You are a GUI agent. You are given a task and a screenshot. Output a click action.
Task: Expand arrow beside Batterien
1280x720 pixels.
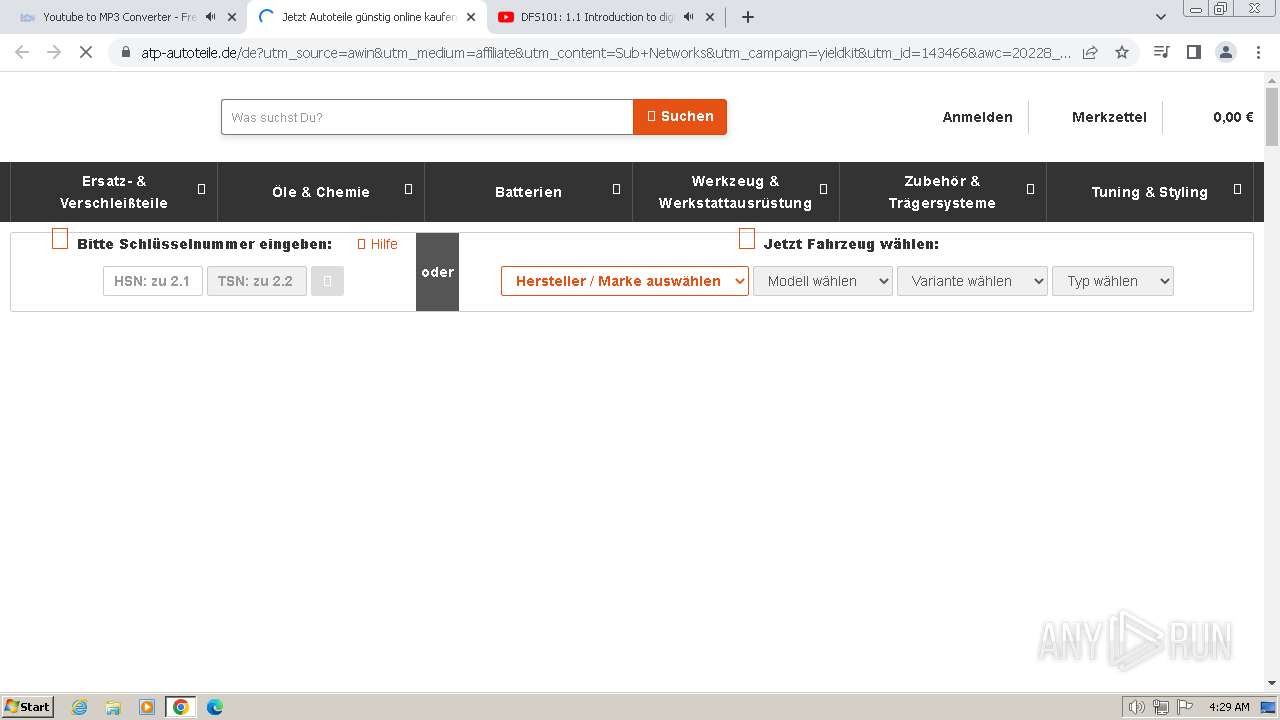pyautogui.click(x=616, y=189)
